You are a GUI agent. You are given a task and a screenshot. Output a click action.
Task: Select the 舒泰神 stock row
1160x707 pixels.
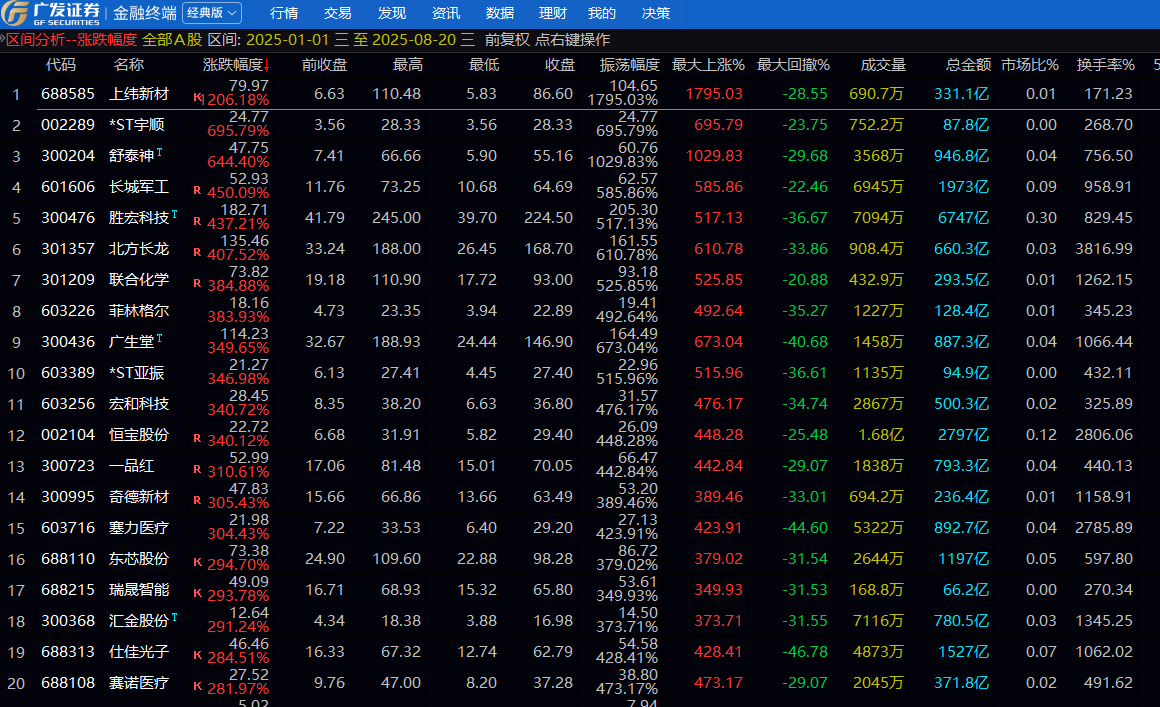(x=580, y=155)
